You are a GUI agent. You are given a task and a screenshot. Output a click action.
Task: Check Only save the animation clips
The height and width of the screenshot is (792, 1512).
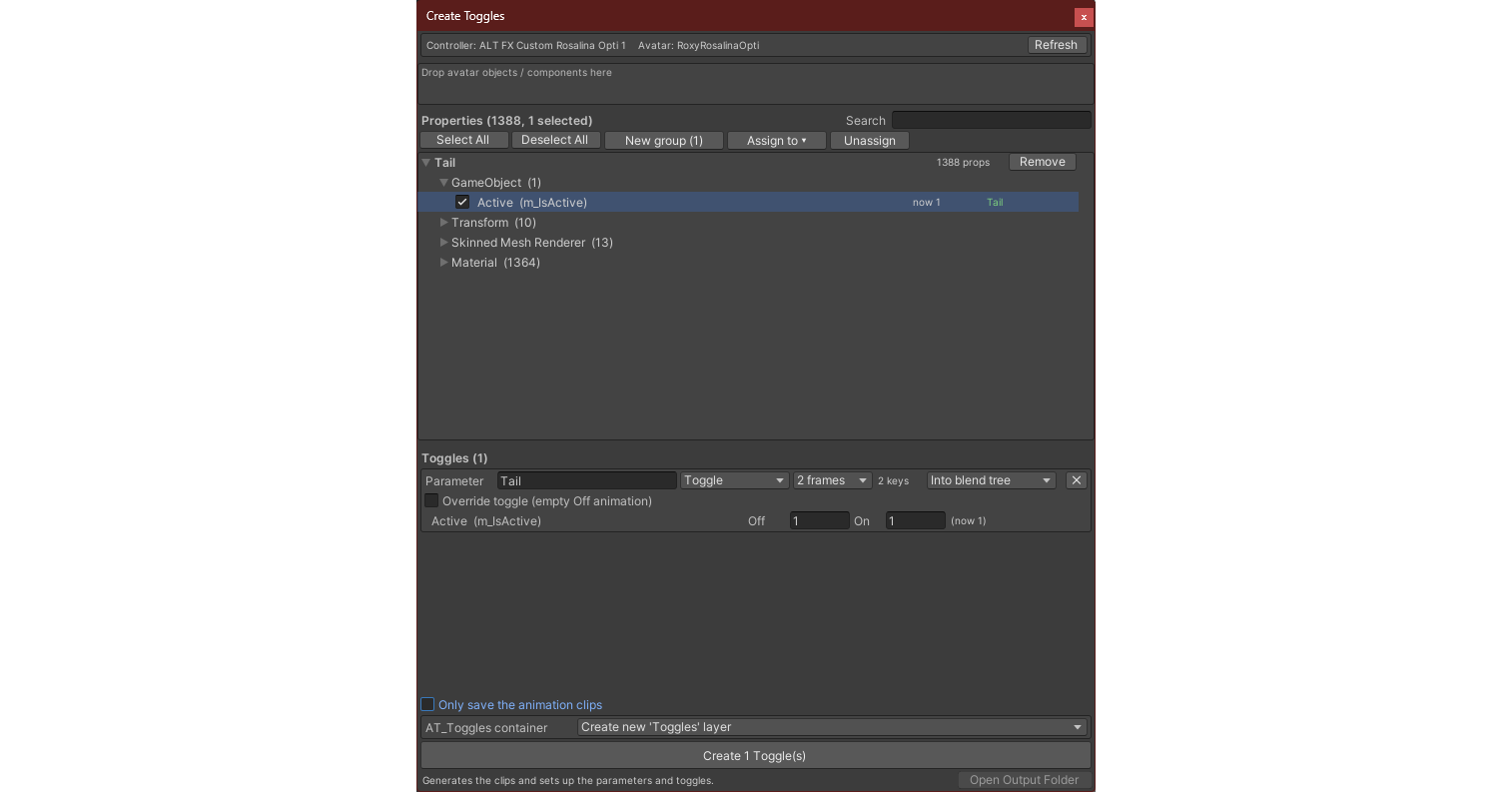click(x=427, y=704)
